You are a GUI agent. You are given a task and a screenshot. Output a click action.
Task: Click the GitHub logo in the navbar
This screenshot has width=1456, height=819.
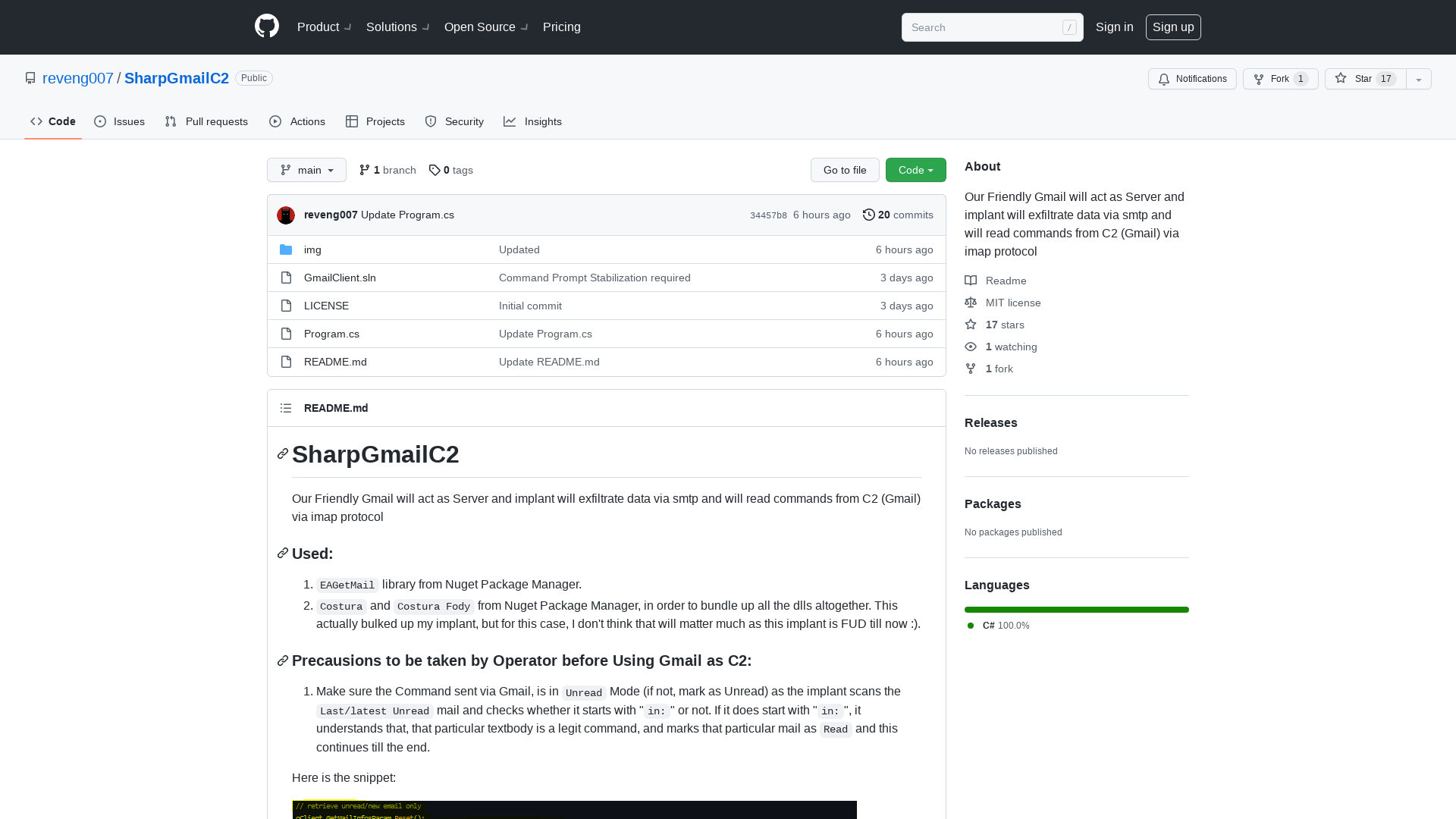coord(266,25)
